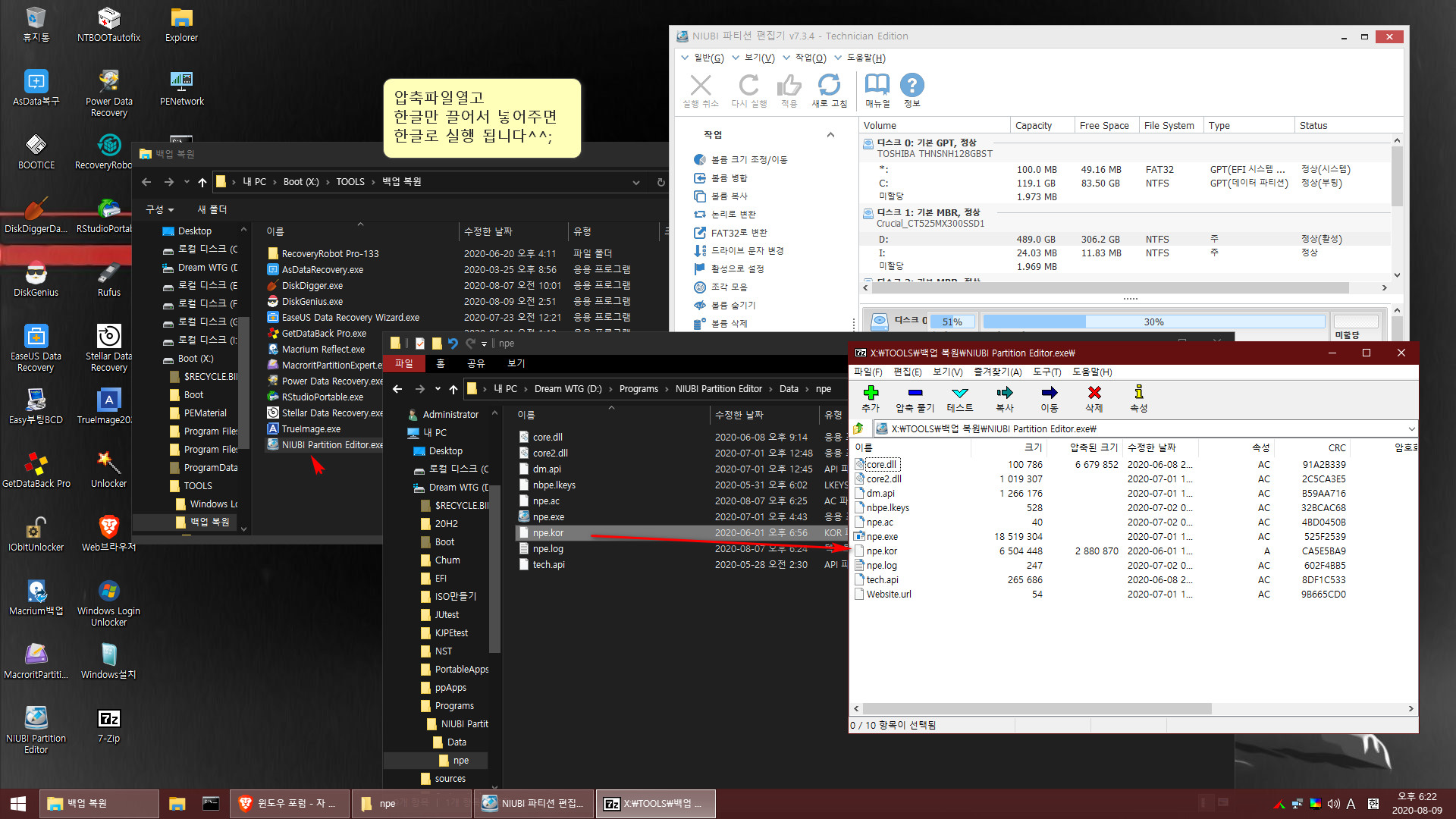The height and width of the screenshot is (819, 1456).
Task: Open the Macrium백업 desktop icon
Action: click(36, 597)
